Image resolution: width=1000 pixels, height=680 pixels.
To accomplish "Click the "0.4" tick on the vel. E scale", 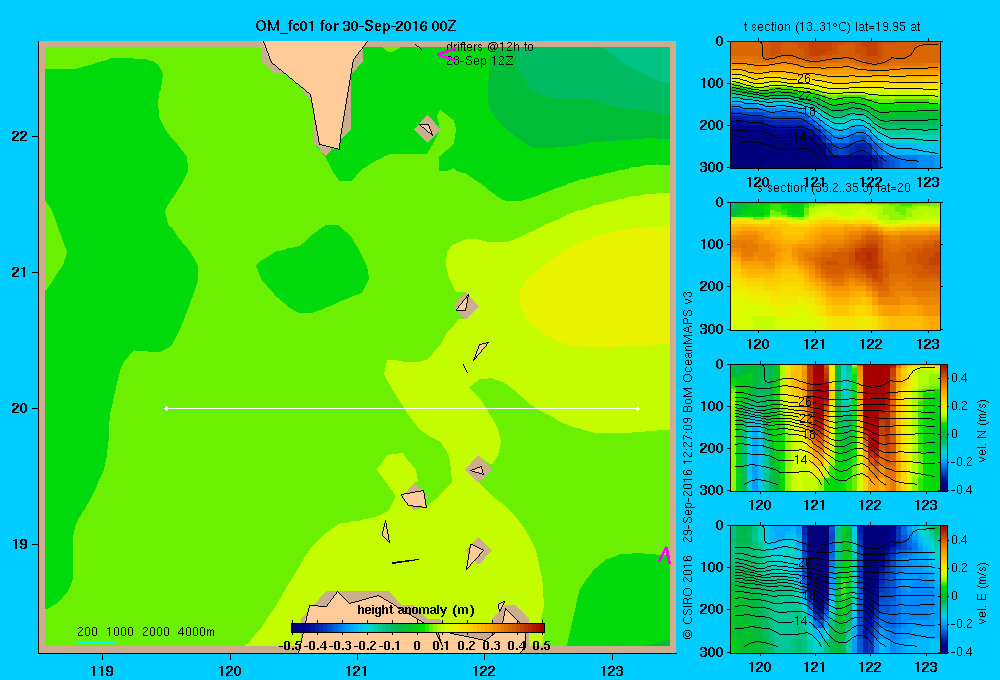I will tap(959, 540).
